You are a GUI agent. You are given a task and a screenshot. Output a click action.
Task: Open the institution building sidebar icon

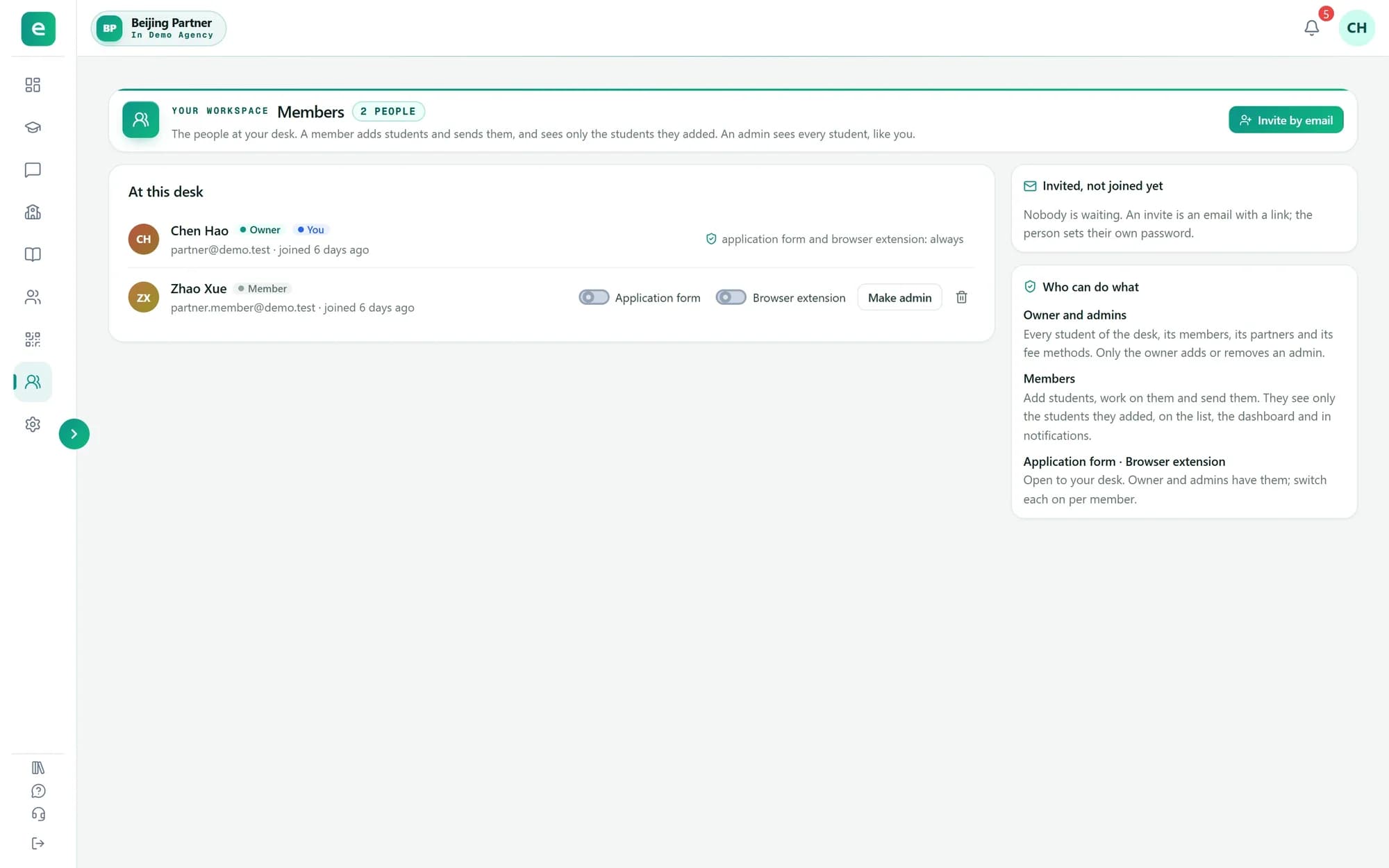point(33,212)
